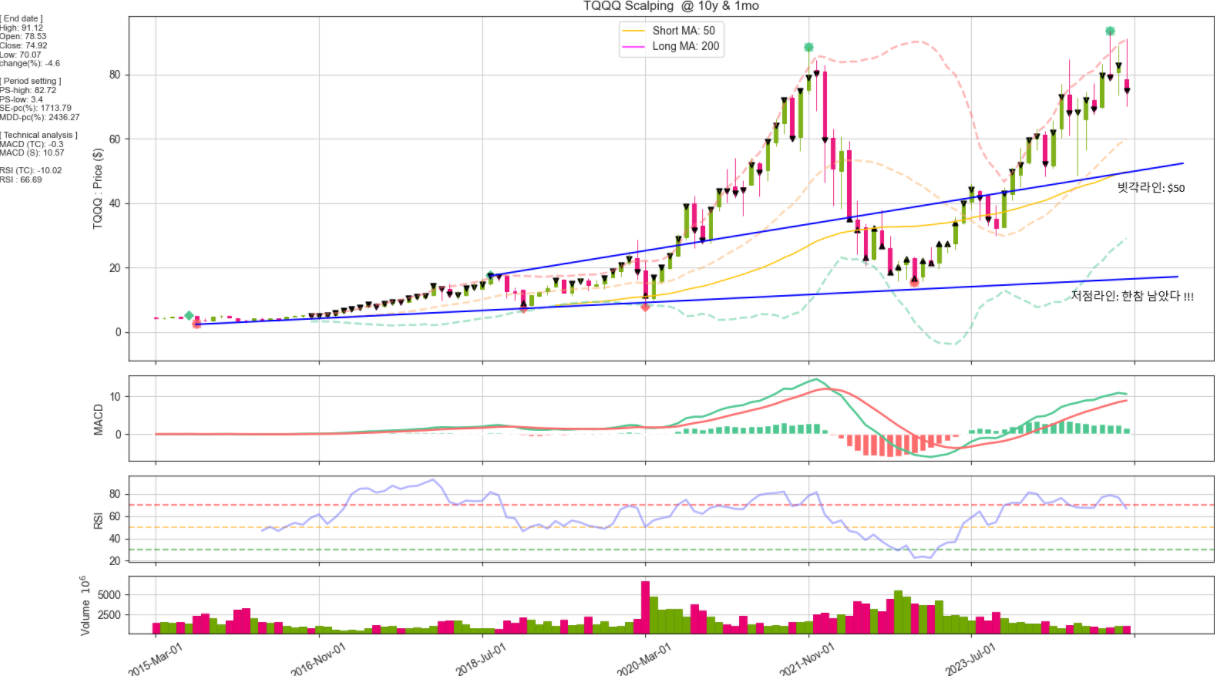Click the "PS-high: 82.72" value

click(28, 90)
